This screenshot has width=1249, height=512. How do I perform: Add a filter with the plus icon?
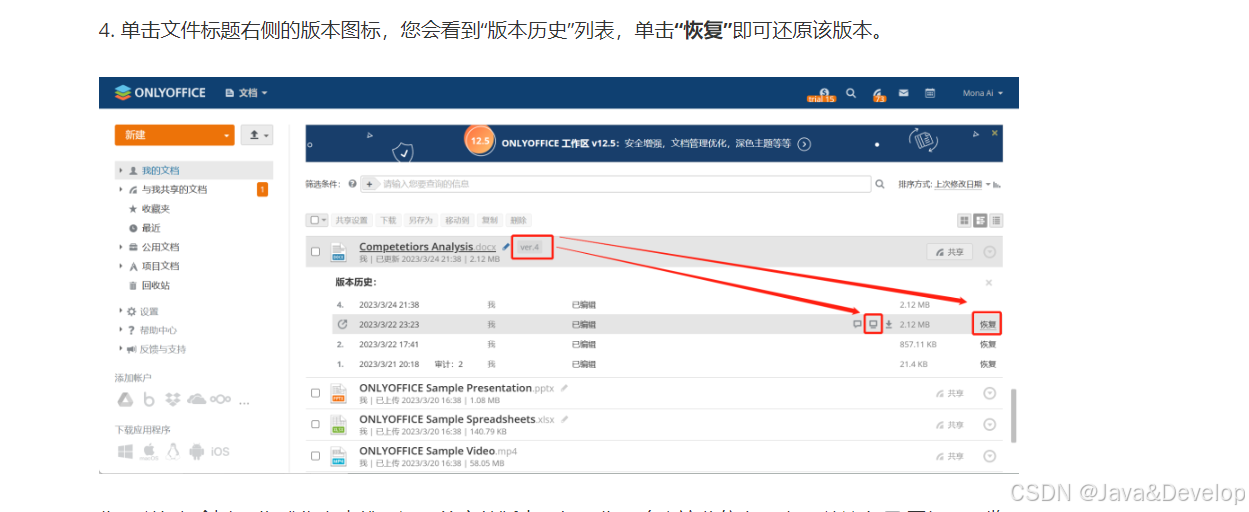(x=369, y=184)
